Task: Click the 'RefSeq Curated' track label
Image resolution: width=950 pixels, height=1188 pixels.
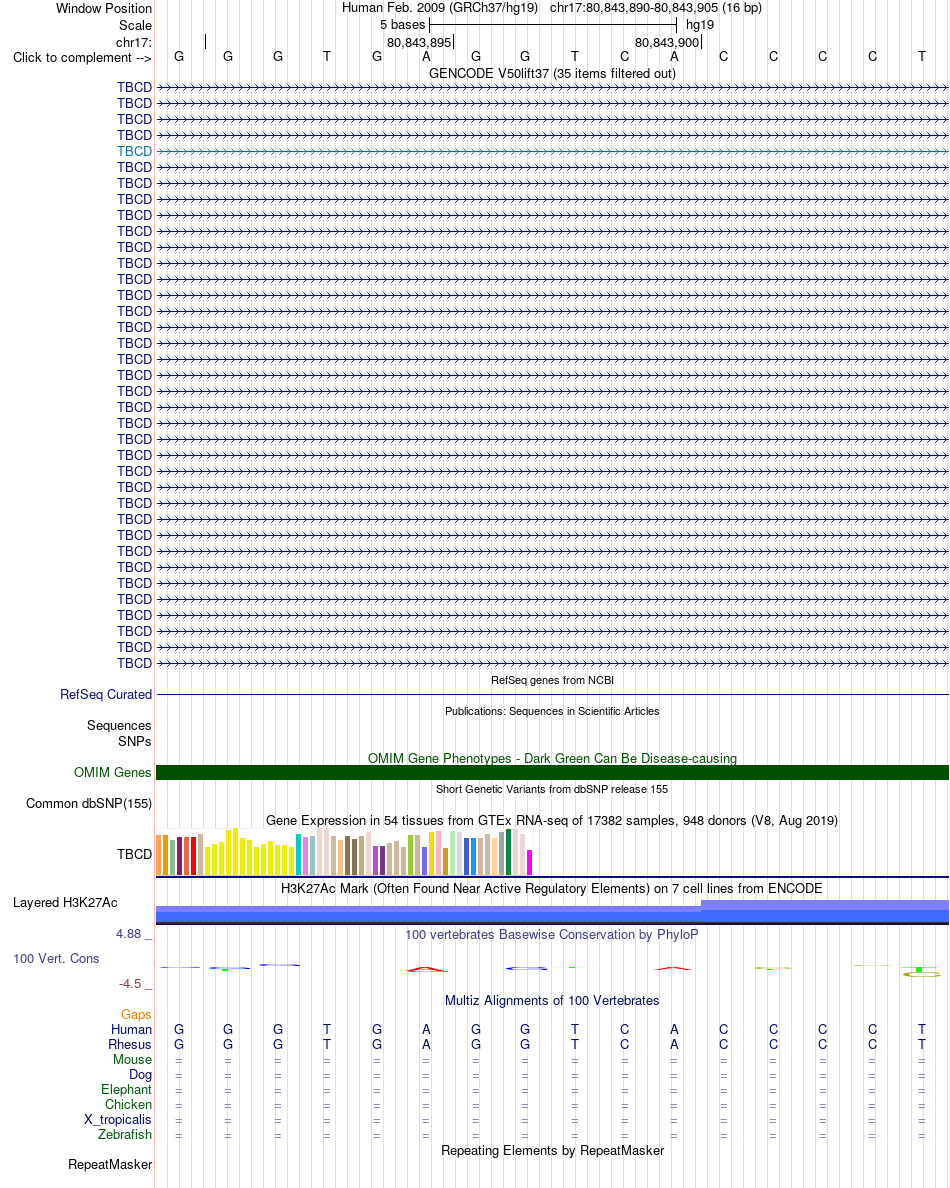Action: tap(106, 695)
